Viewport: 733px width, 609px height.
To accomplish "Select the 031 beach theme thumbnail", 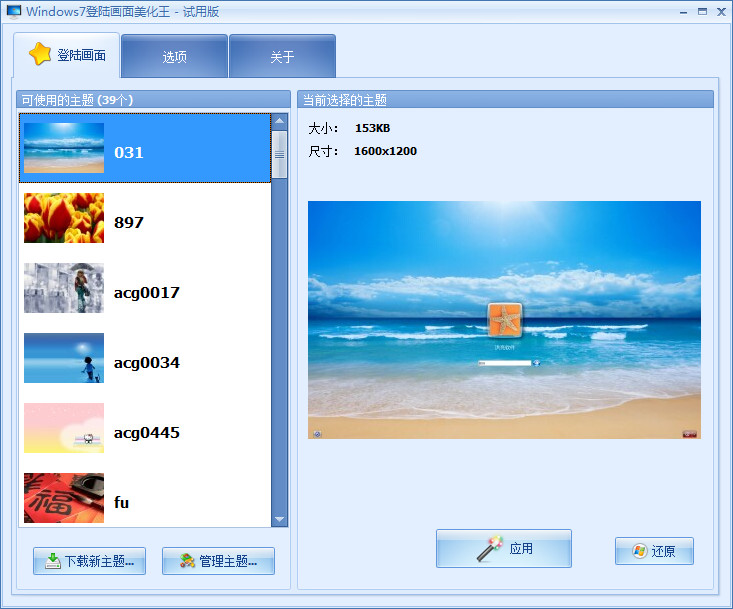I will pyautogui.click(x=64, y=148).
